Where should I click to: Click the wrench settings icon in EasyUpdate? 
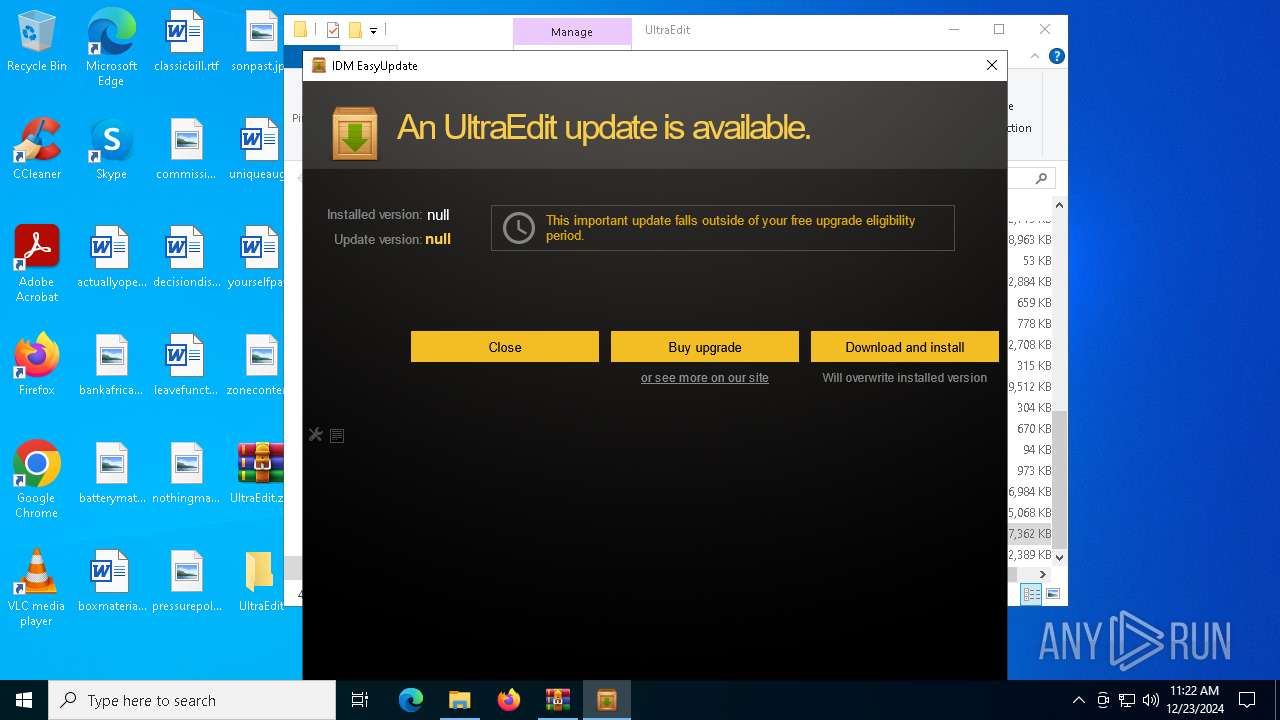coord(316,435)
